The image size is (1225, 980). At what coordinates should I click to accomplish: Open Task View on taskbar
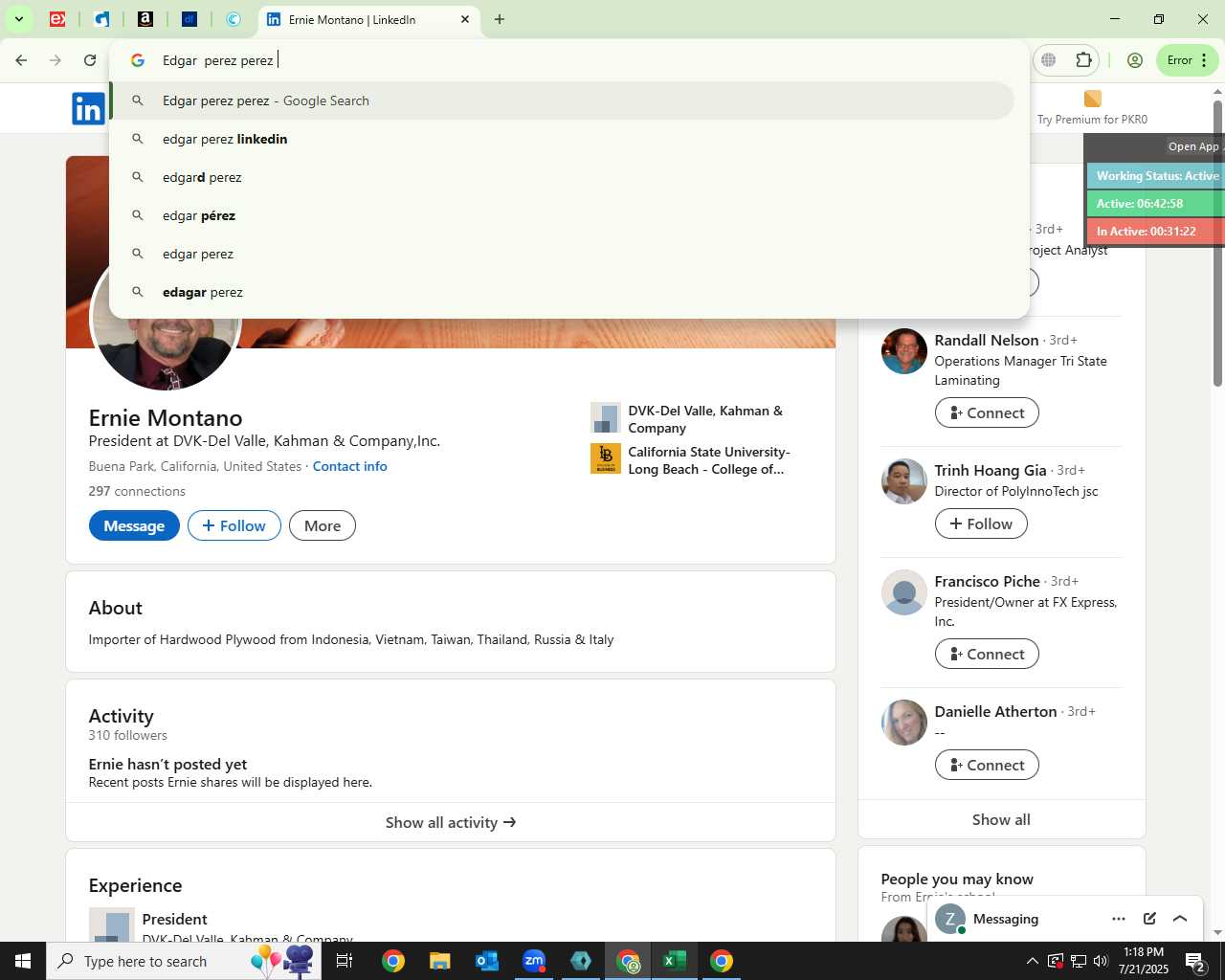345,961
